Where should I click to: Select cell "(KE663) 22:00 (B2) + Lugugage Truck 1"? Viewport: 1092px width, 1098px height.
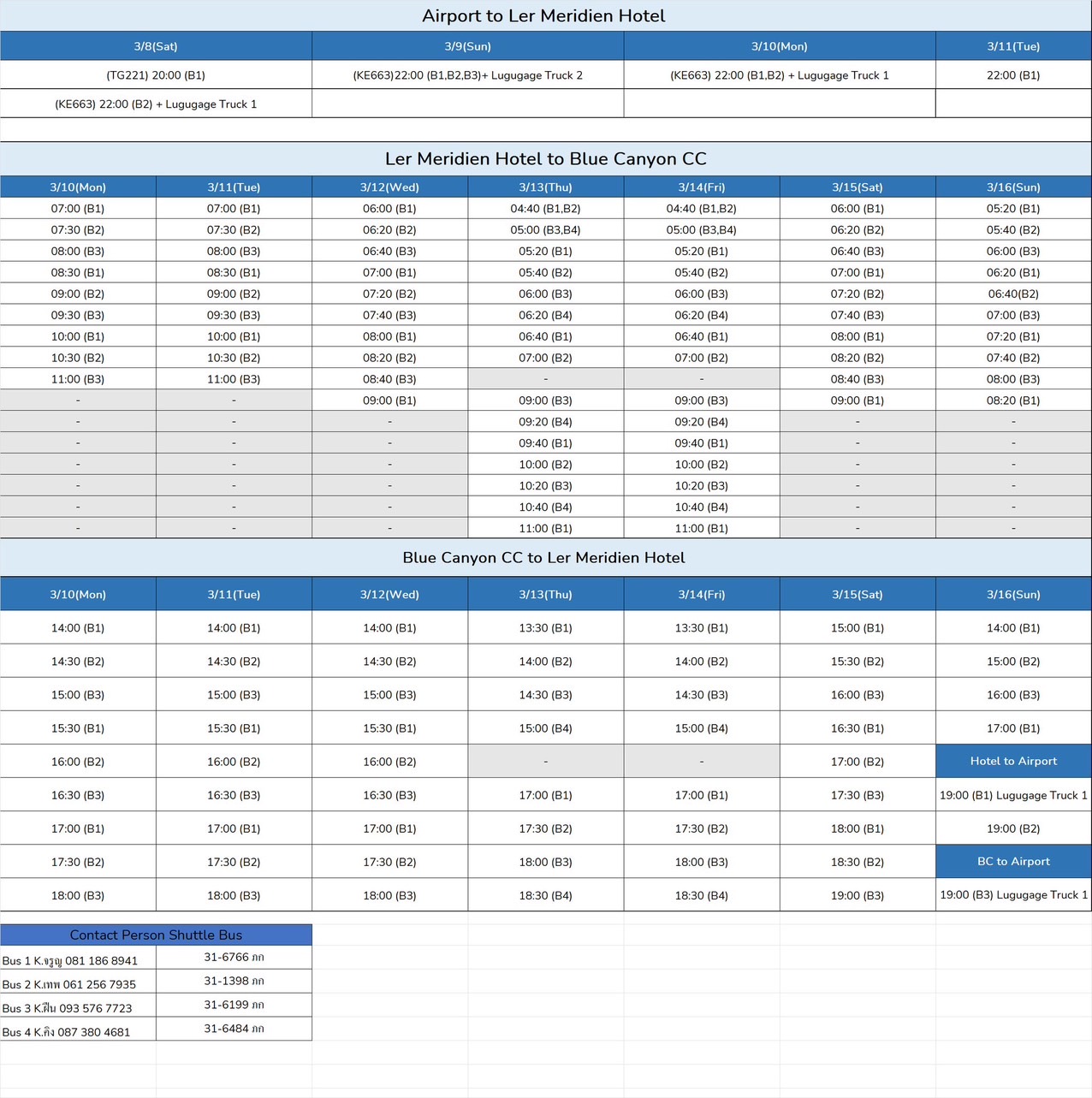pos(156,104)
